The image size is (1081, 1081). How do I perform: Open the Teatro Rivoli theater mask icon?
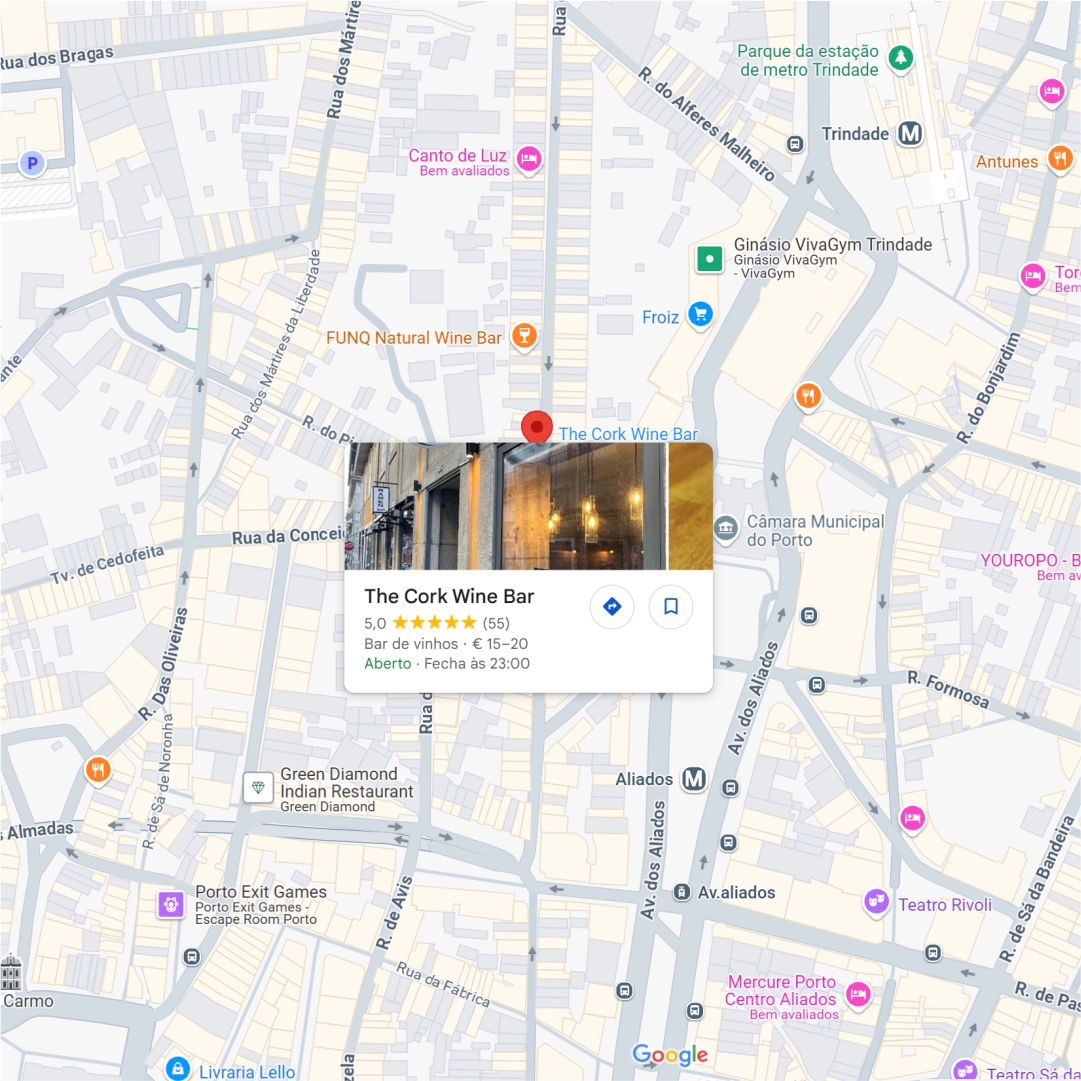(876, 902)
